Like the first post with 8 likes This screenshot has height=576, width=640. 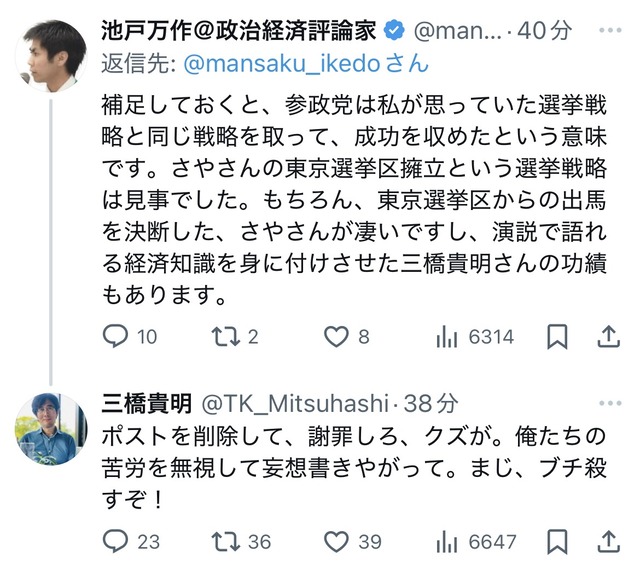338,337
